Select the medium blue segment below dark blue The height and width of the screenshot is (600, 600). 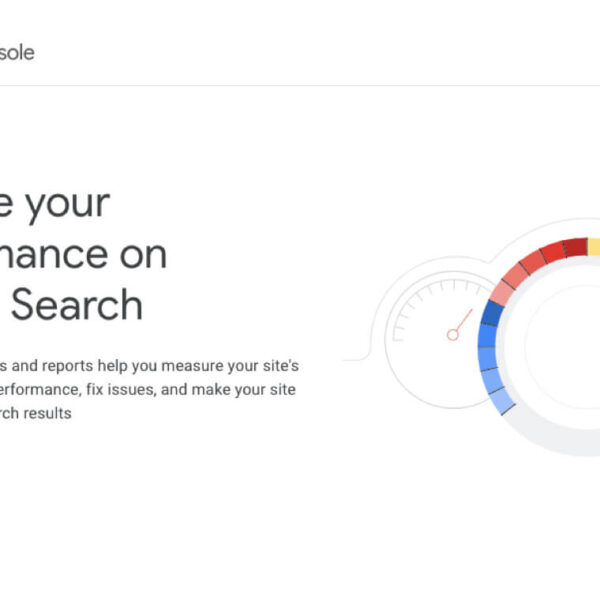click(x=488, y=336)
